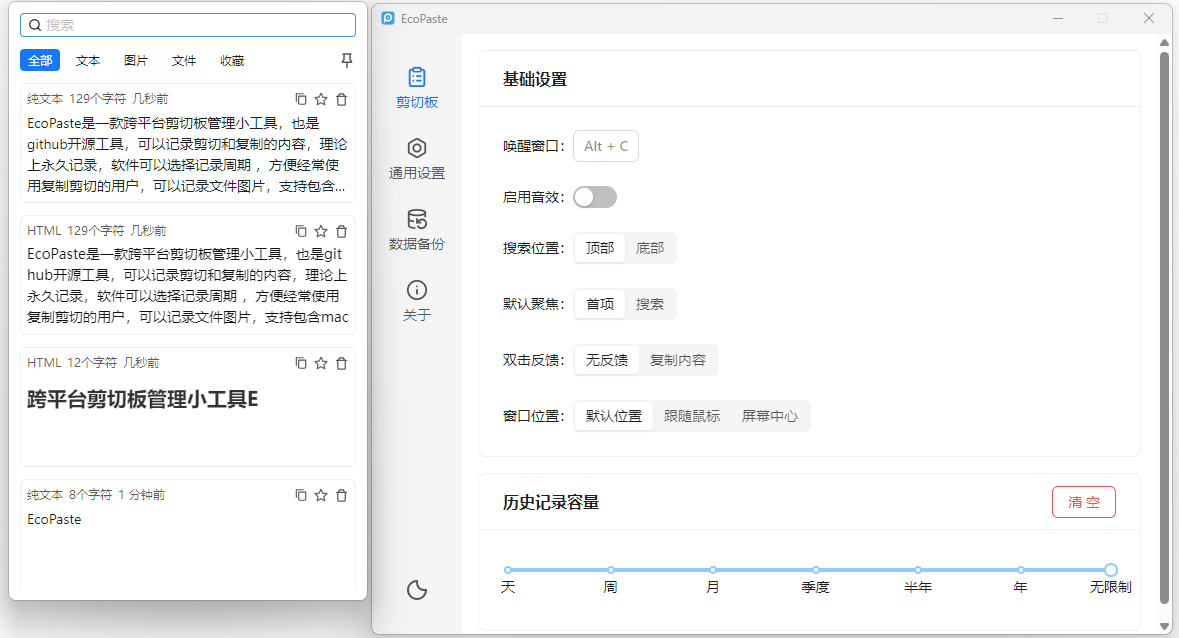Set history capacity slider to 天
The image size is (1179, 638).
(x=508, y=570)
